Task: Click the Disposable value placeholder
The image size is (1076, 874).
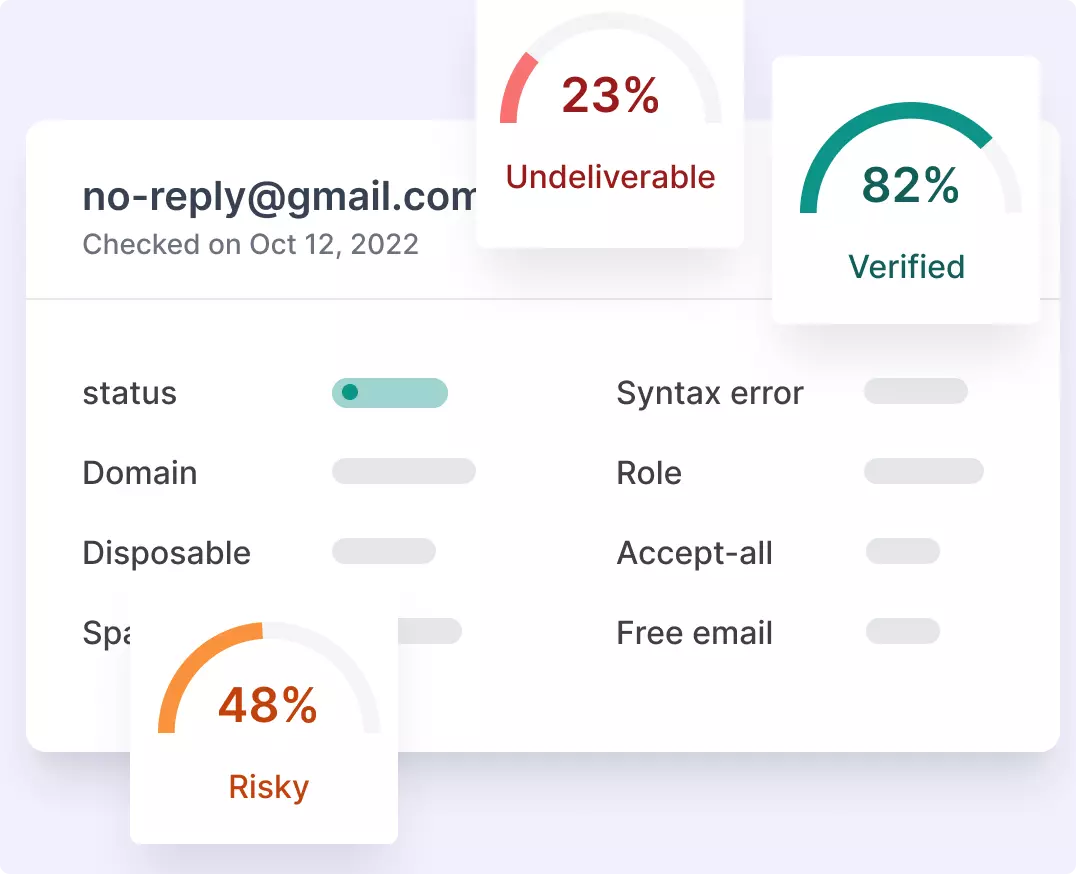Action: tap(384, 551)
